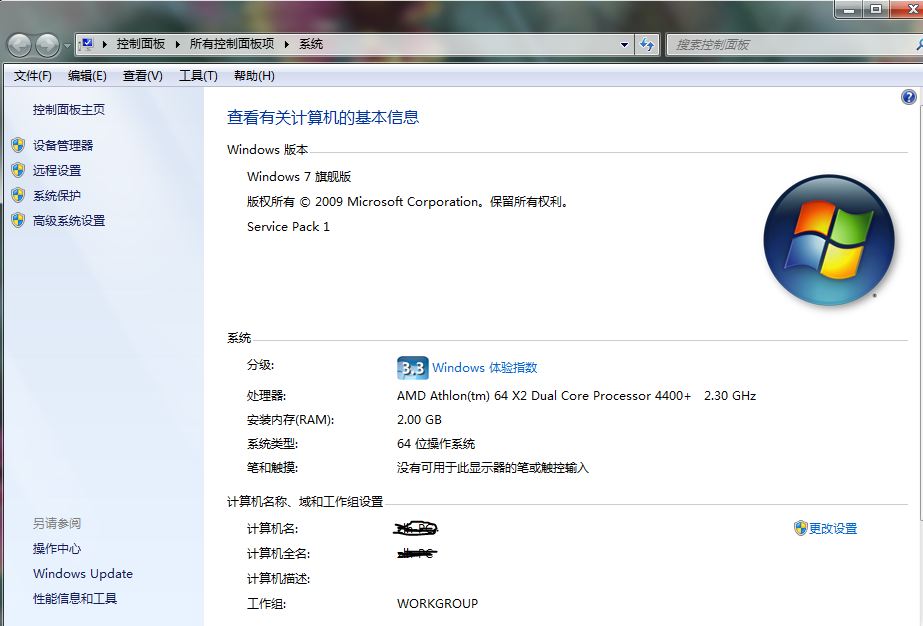This screenshot has height=626, width=923.
Task: Go forward with the Forward arrow button
Action: point(47,45)
